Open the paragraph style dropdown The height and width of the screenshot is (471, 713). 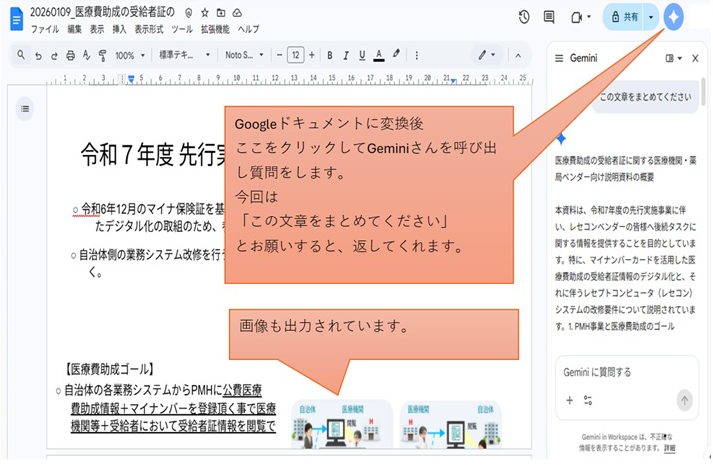pos(184,55)
